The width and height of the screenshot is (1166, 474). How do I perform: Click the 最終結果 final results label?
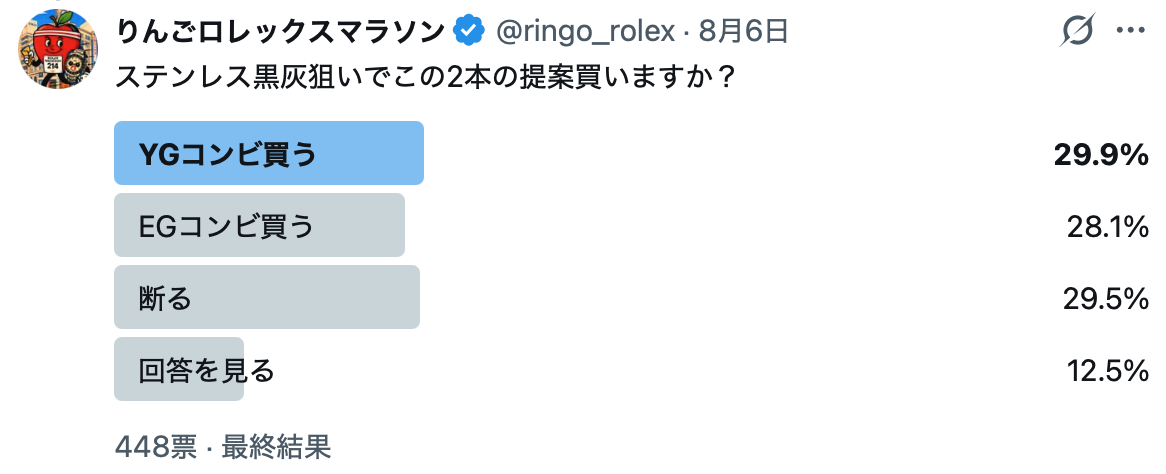(x=276, y=447)
